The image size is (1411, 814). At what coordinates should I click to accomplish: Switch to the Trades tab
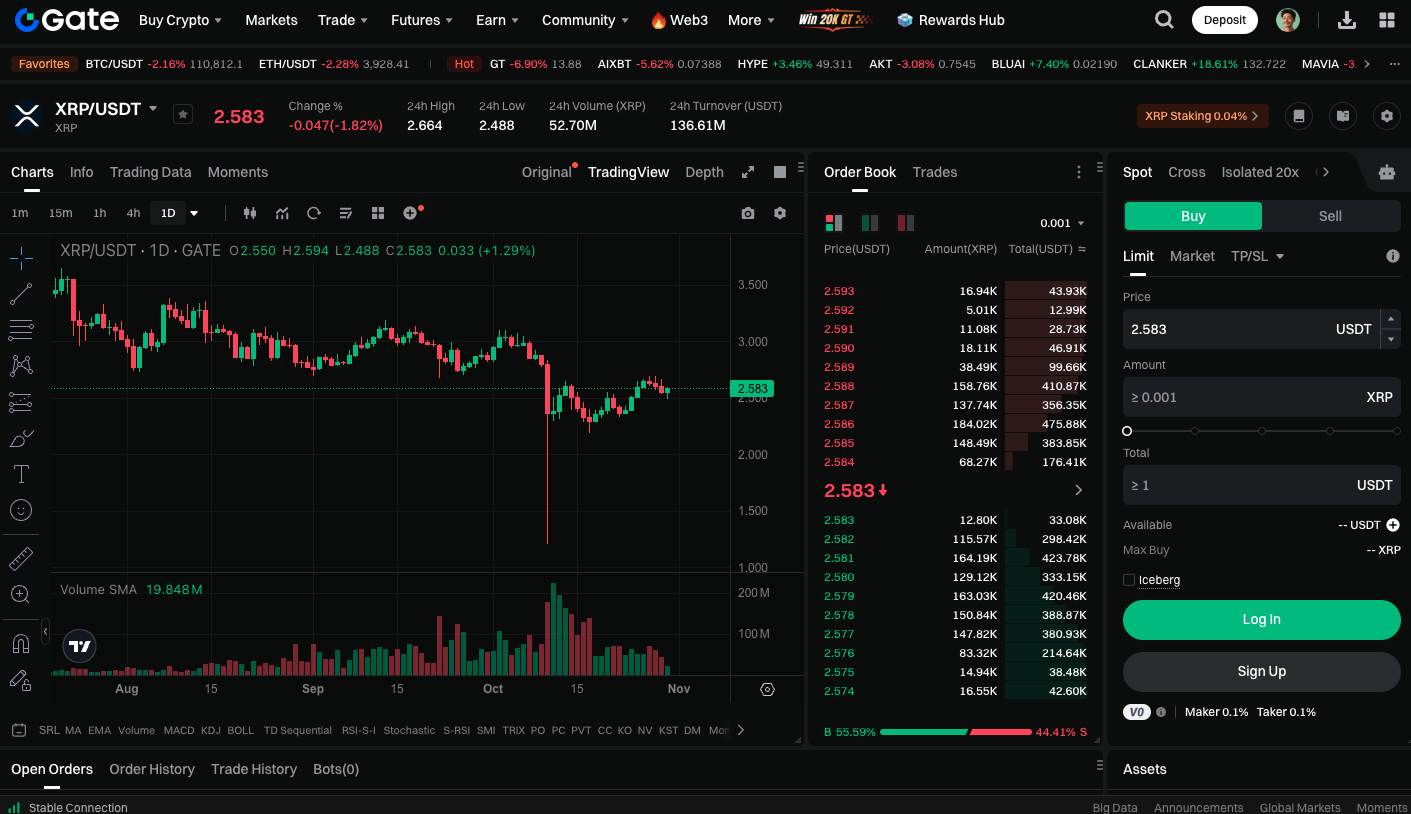(934, 172)
